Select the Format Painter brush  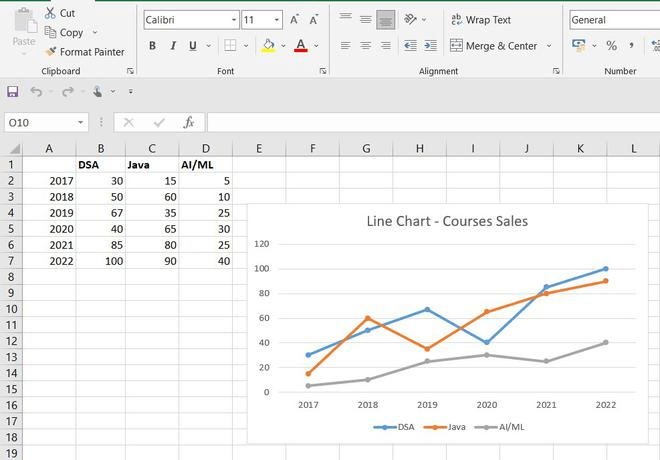click(x=51, y=52)
